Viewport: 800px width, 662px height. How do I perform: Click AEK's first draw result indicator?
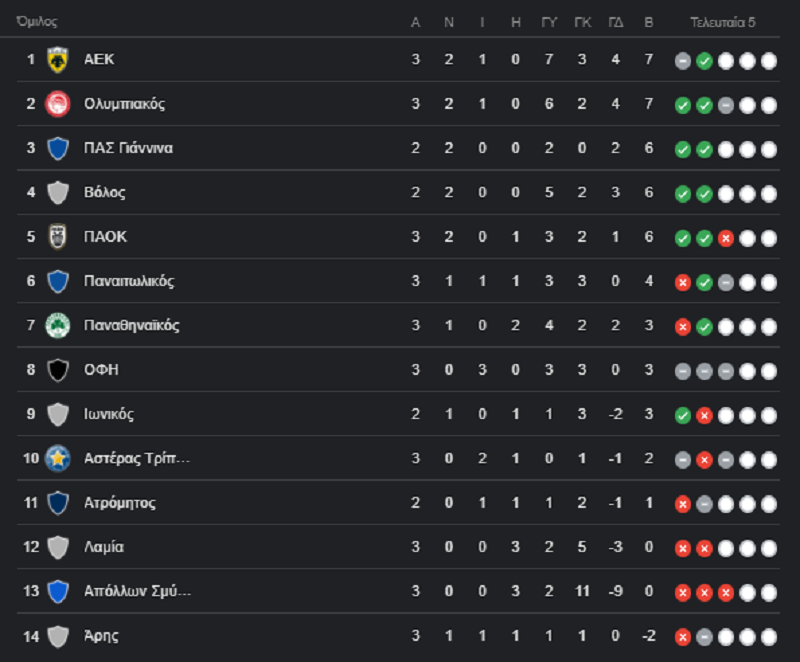tap(683, 61)
